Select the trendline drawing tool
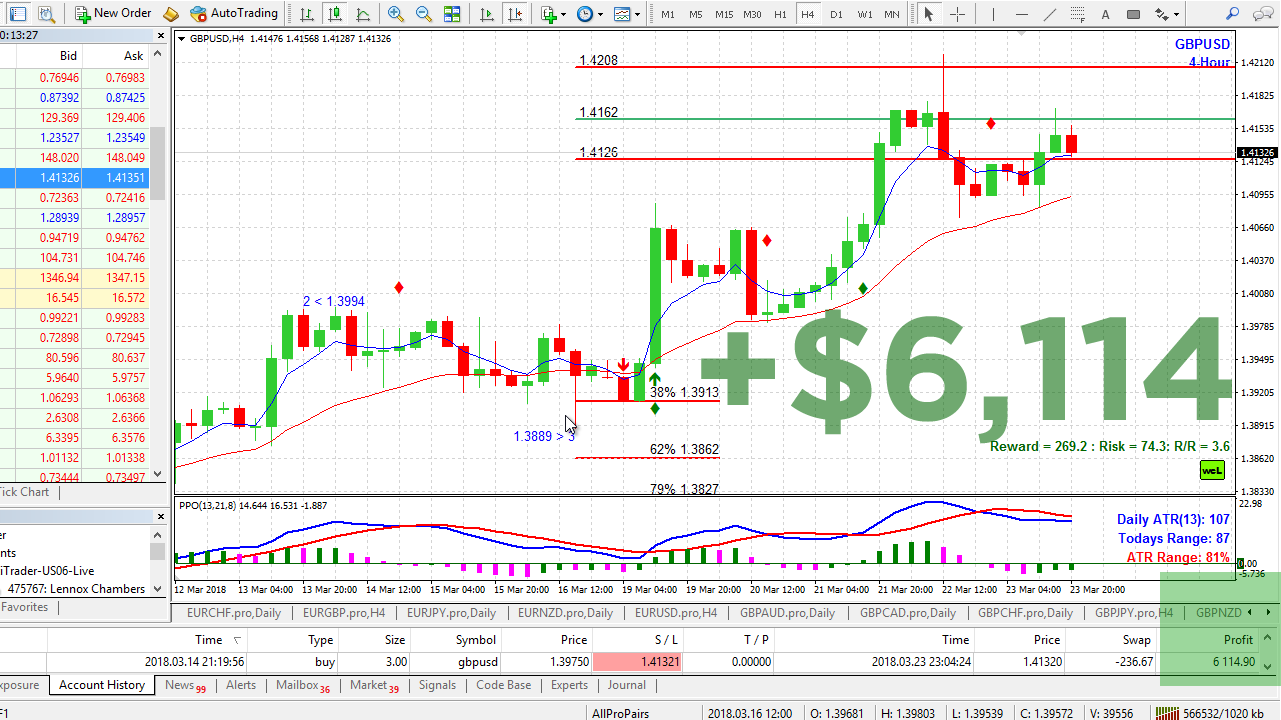The width and height of the screenshot is (1281, 720). click(1049, 14)
